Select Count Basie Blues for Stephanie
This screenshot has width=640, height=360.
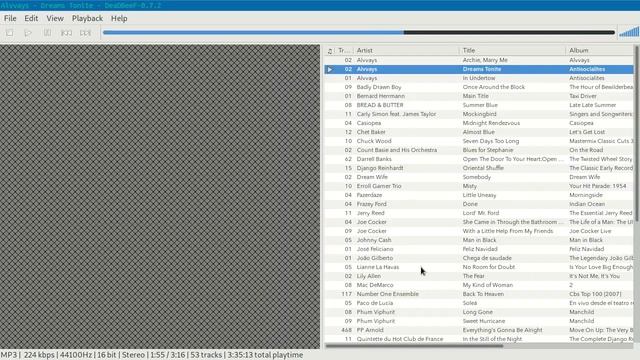479,150
